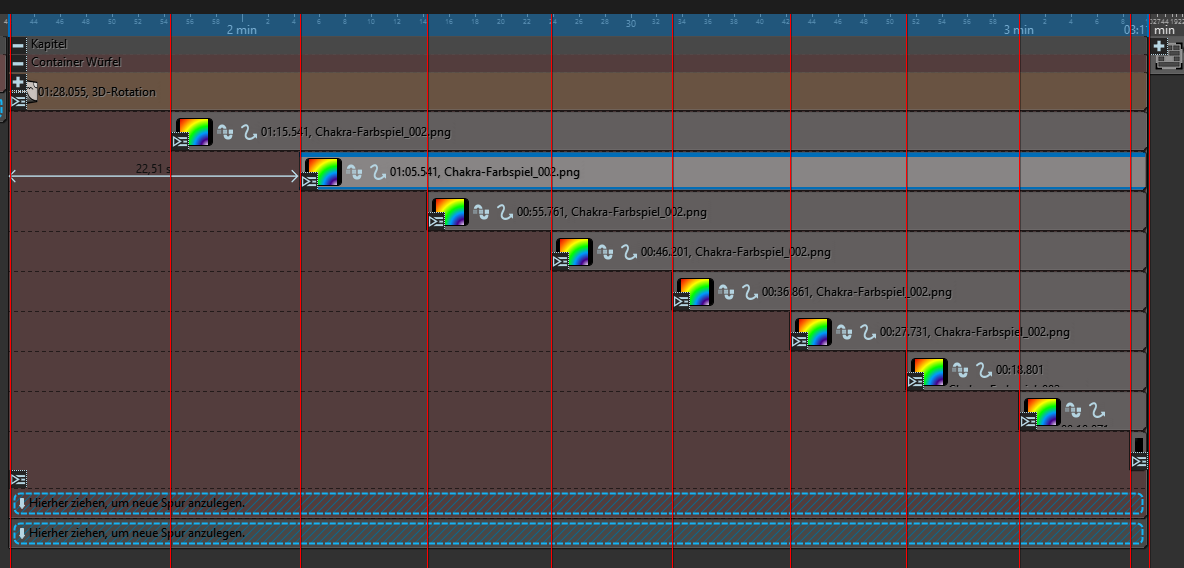The height and width of the screenshot is (568, 1184).
Task: Click the wave effect icon on 01:15.541 clip
Action: click(225, 132)
